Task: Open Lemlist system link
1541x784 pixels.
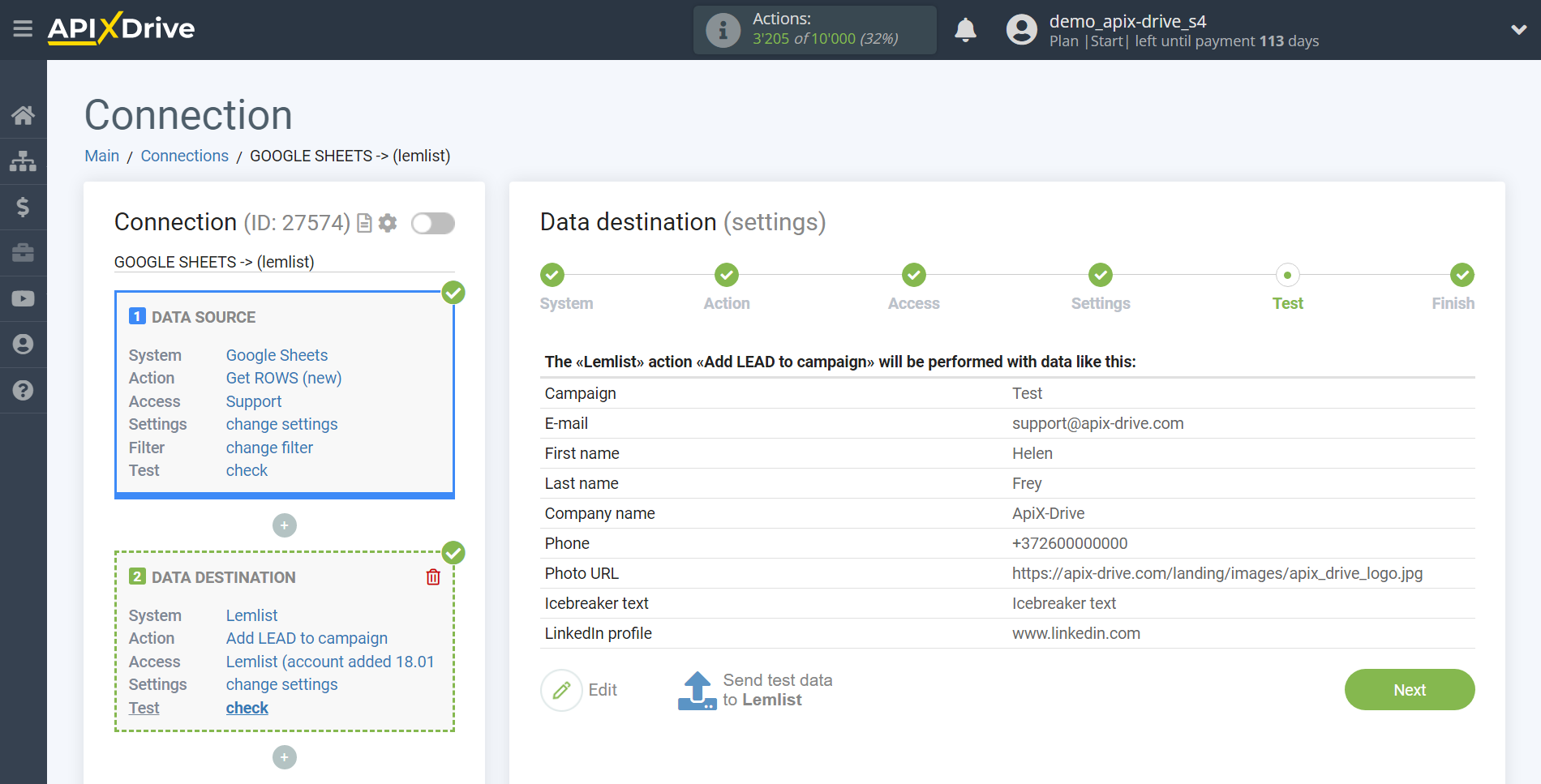Action: coord(251,615)
